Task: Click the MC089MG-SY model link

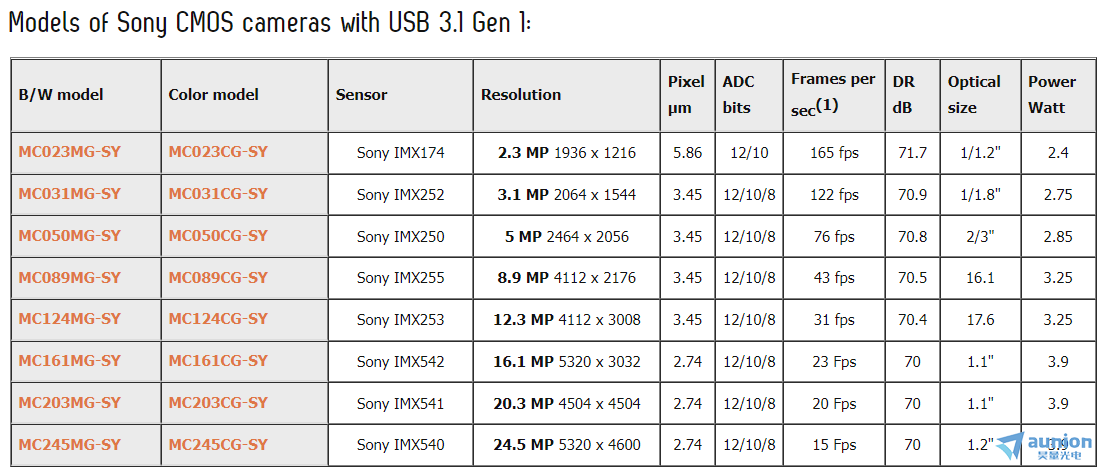Action: click(70, 277)
